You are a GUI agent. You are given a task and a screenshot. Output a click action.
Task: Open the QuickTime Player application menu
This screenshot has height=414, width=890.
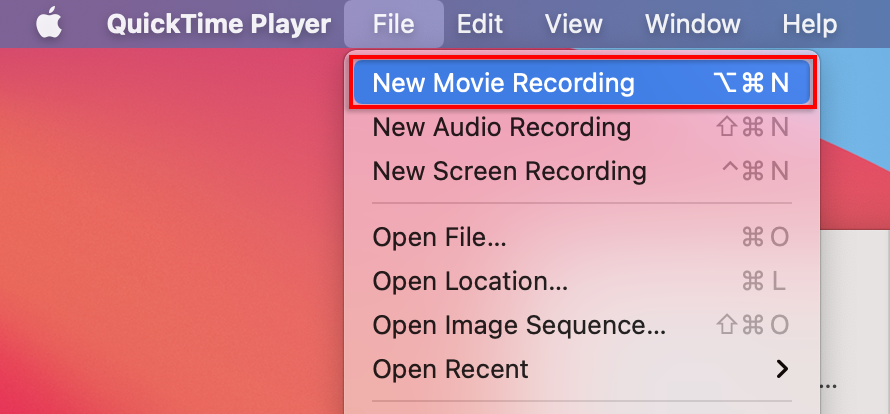tap(218, 24)
